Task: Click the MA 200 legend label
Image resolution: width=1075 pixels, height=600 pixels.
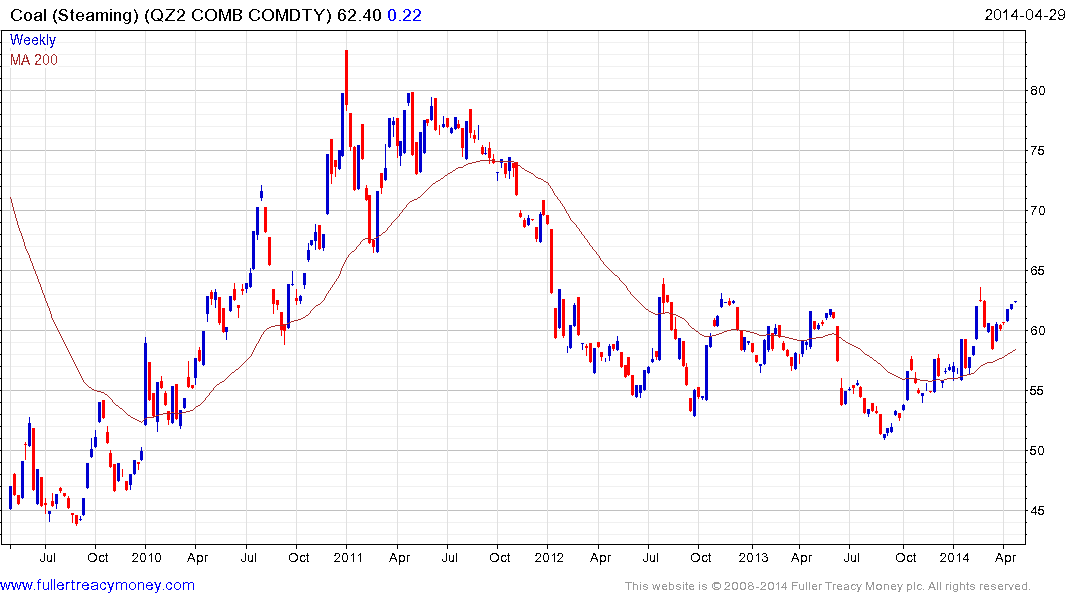Action: [34, 60]
